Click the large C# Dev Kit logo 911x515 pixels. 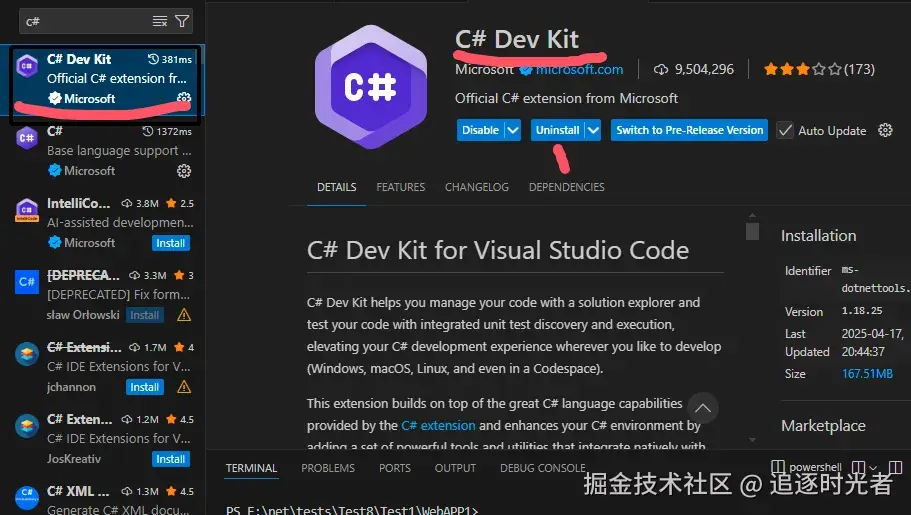point(371,87)
